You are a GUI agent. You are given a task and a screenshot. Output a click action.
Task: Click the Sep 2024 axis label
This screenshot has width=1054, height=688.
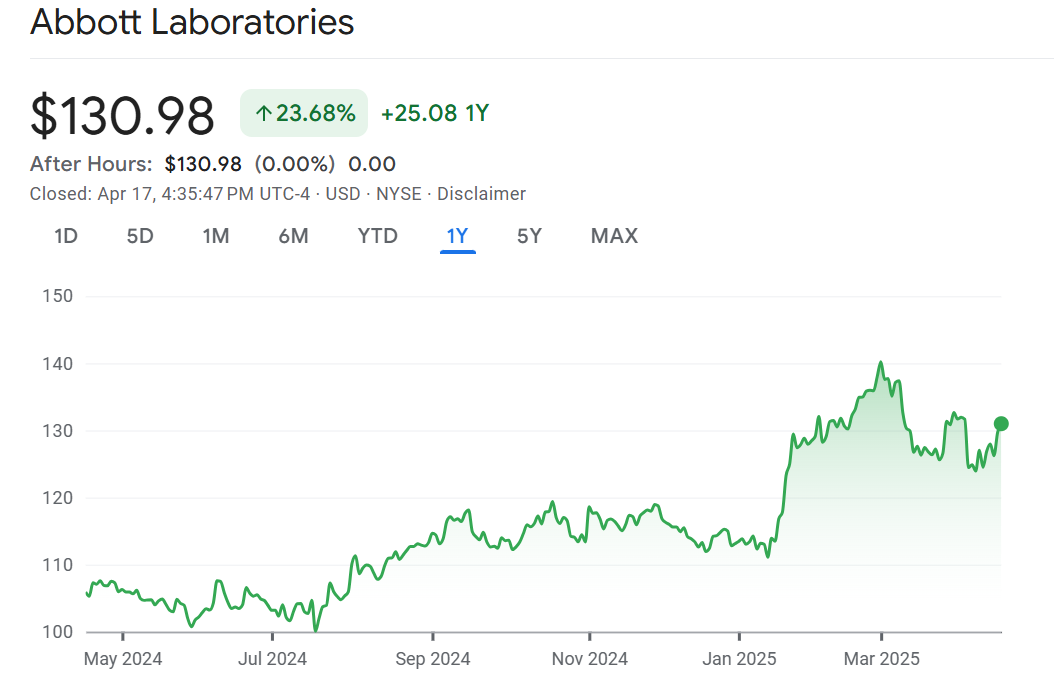pyautogui.click(x=432, y=659)
